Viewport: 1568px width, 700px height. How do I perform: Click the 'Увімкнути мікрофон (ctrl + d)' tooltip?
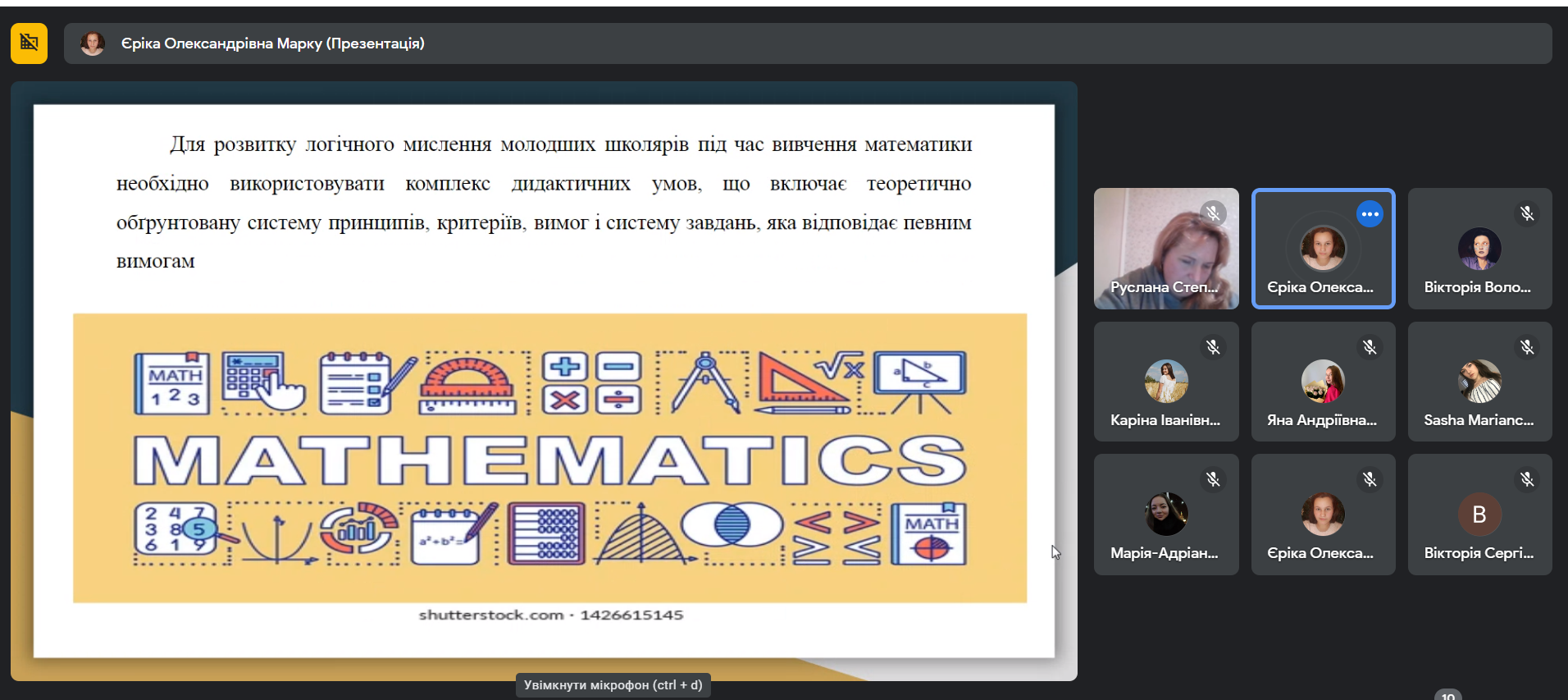613,685
